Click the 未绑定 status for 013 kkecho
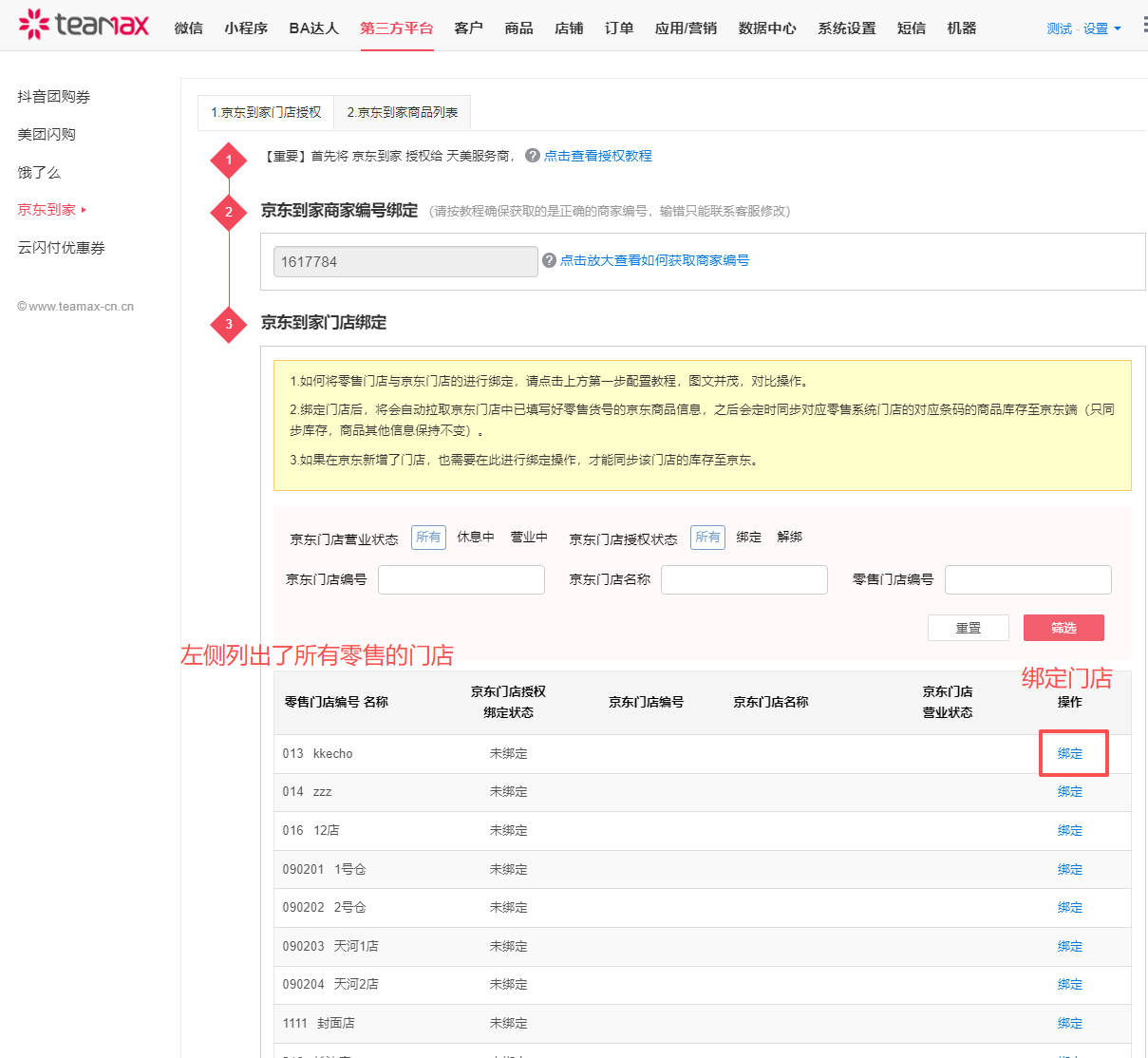The height and width of the screenshot is (1058, 1148). point(508,753)
